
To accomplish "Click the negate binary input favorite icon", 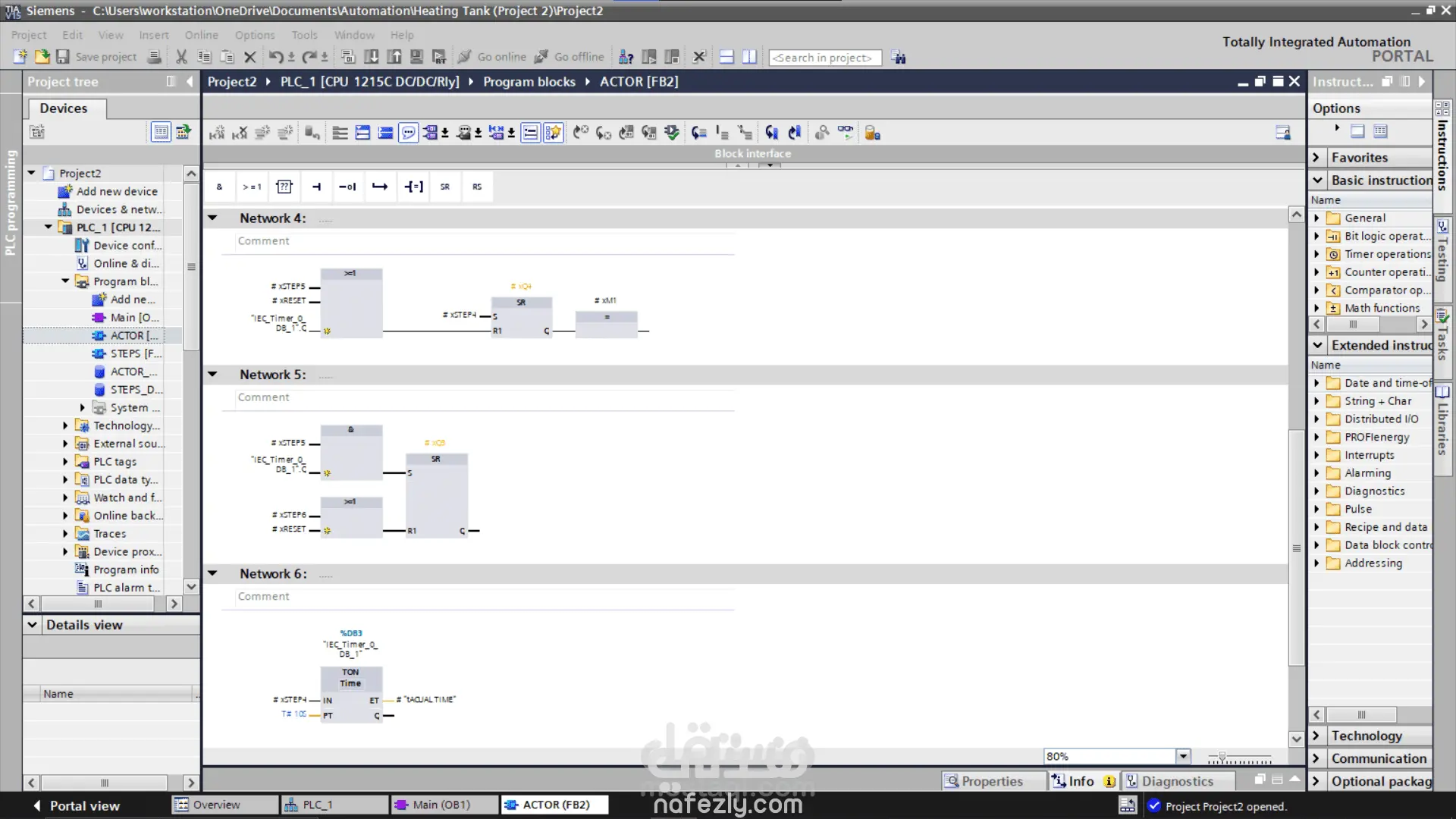I will tap(348, 187).
